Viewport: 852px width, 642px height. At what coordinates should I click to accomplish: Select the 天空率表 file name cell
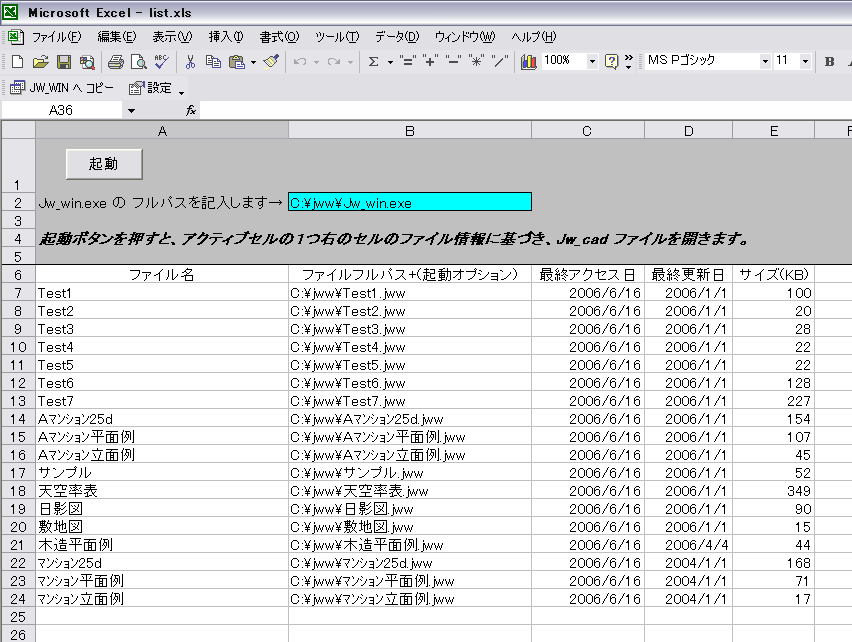[x=162, y=491]
